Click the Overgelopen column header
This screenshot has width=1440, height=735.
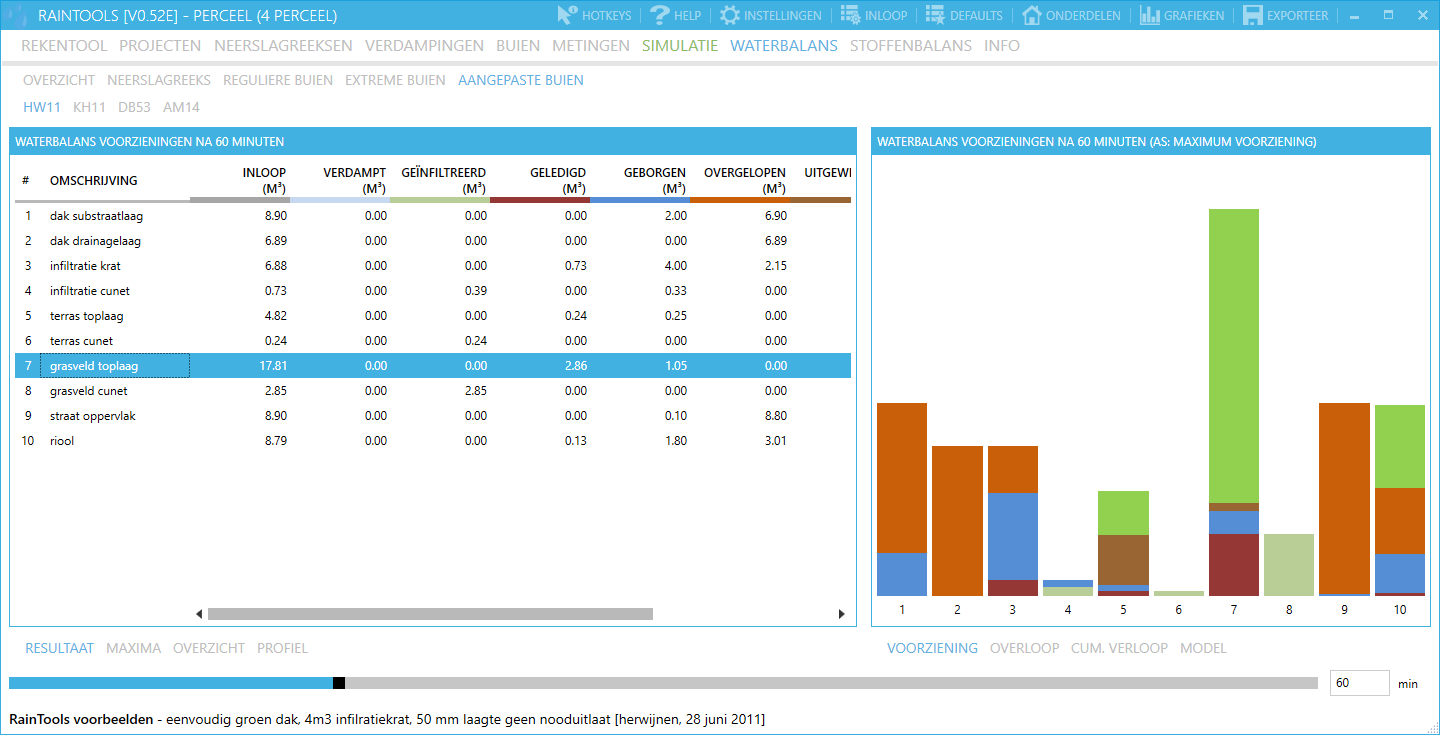(x=740, y=180)
